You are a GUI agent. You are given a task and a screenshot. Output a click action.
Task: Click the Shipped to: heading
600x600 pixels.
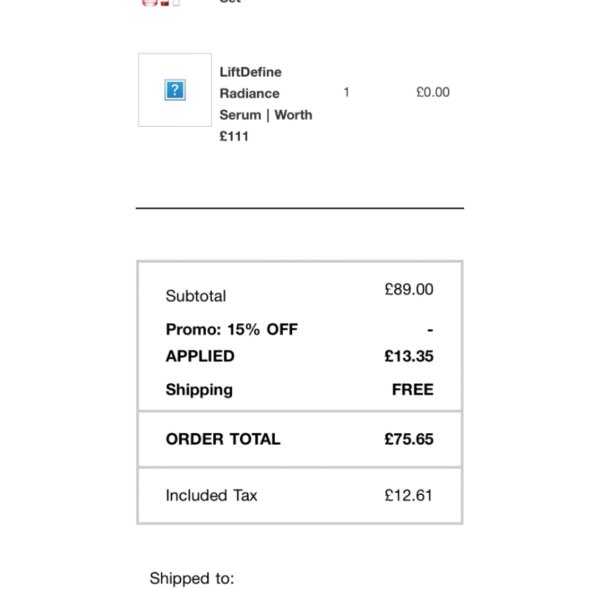pyautogui.click(x=192, y=578)
